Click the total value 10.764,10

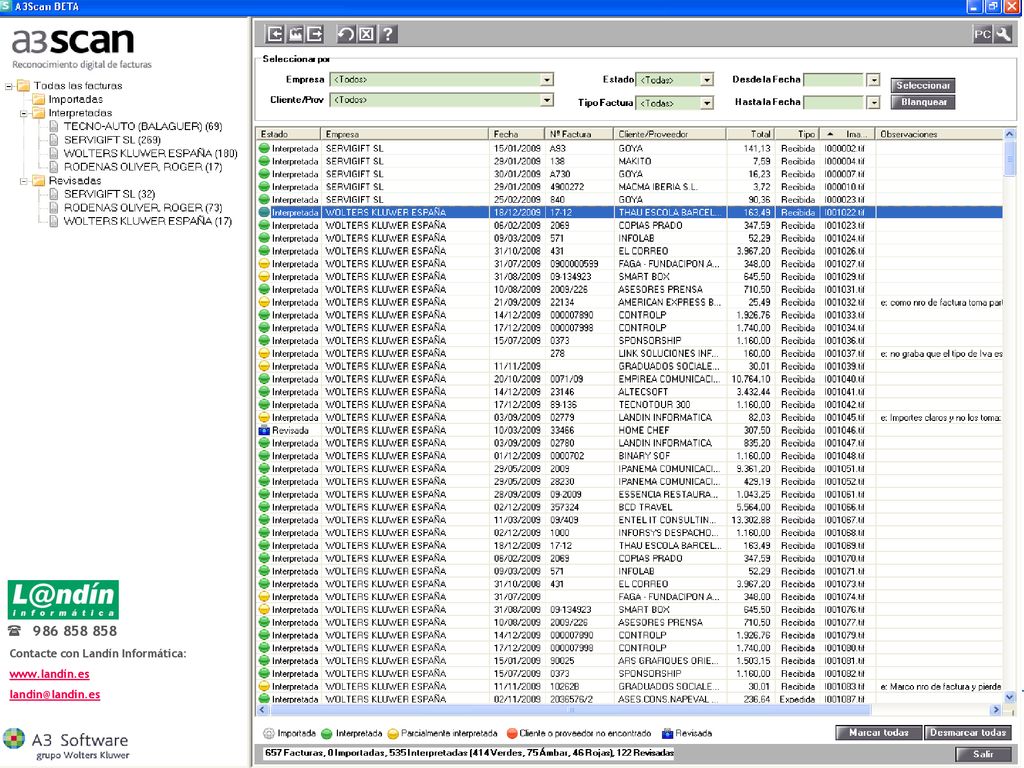tap(751, 379)
